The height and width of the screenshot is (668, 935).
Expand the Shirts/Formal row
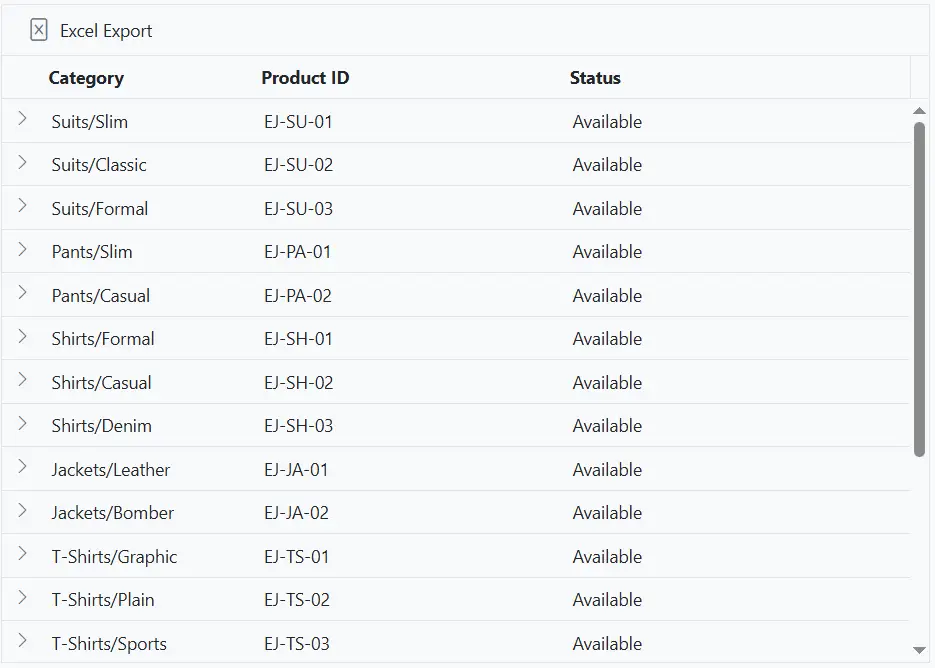click(x=22, y=336)
